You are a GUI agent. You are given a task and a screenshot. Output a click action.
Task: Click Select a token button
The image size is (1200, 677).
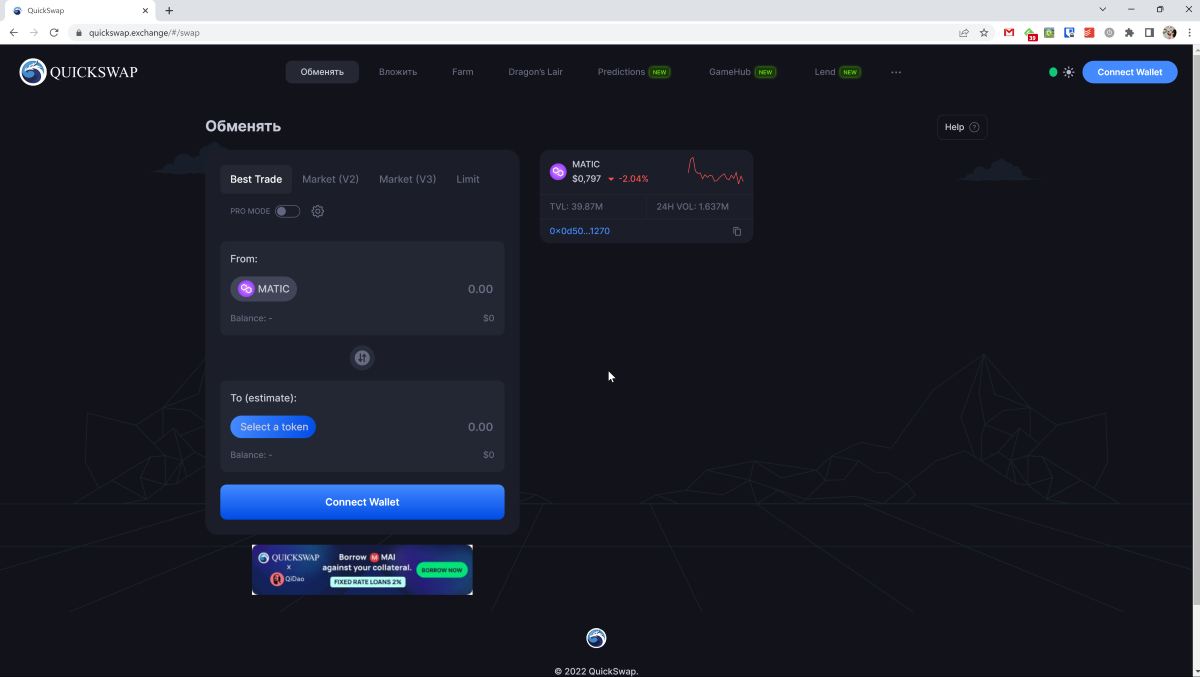pos(273,427)
